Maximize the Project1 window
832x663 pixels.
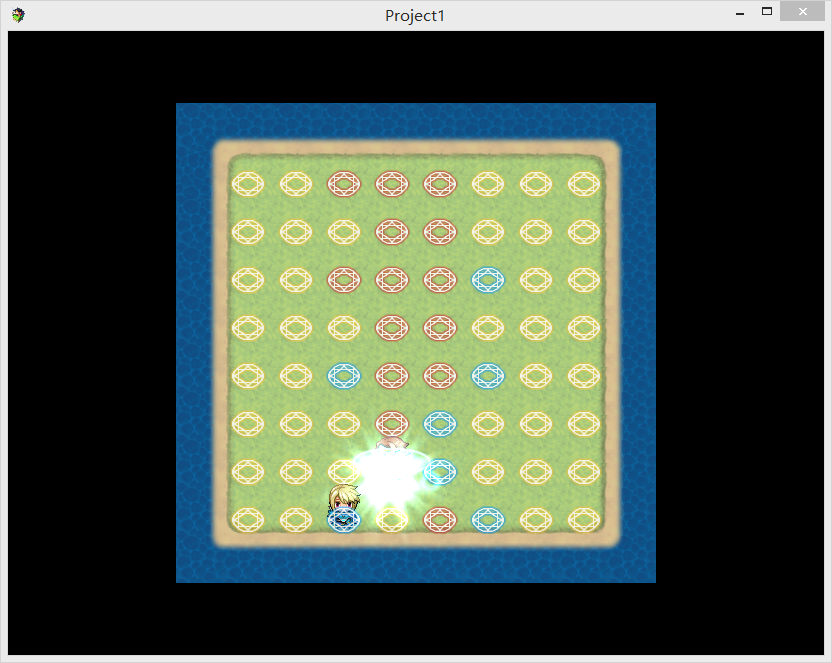[767, 12]
